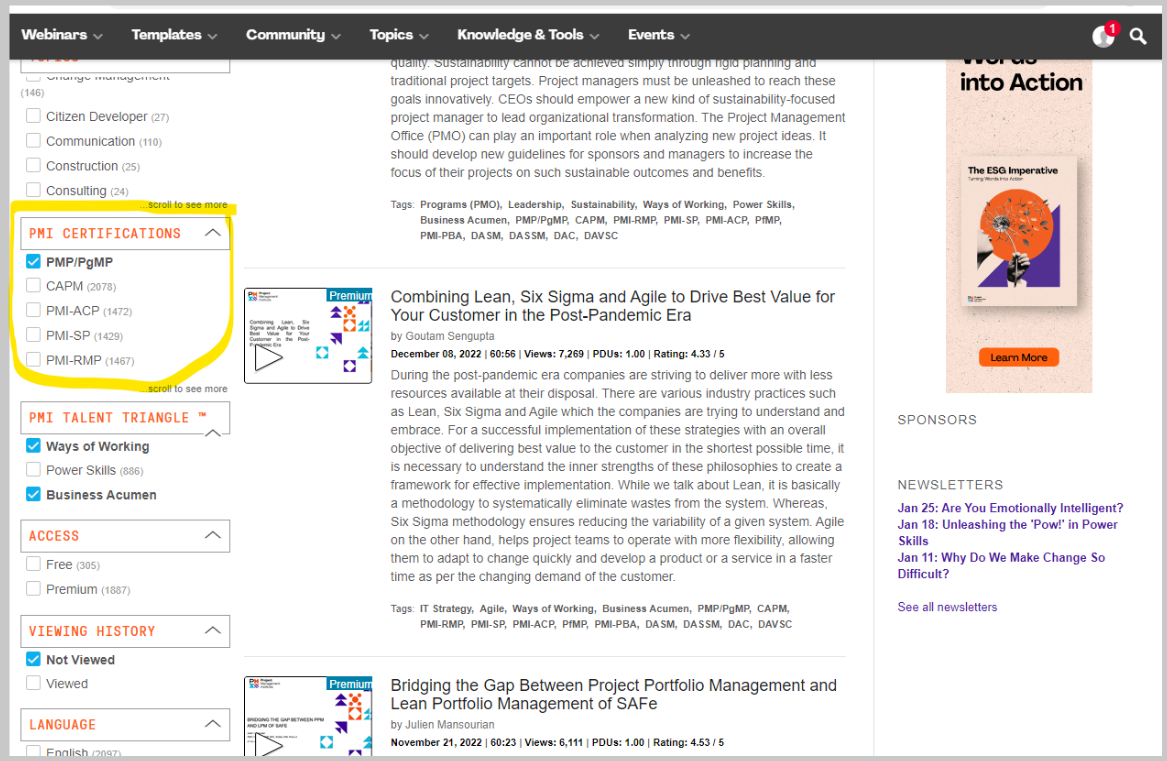Check the Consulting filter
Image resolution: width=1167 pixels, height=761 pixels.
pos(33,190)
